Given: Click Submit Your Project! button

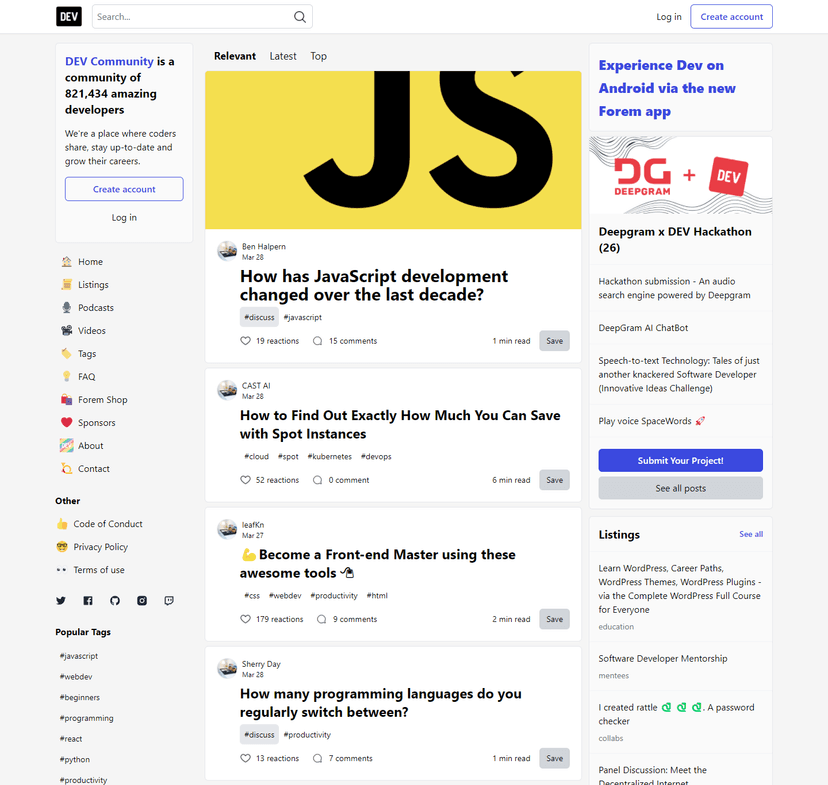Looking at the screenshot, I should coord(681,460).
